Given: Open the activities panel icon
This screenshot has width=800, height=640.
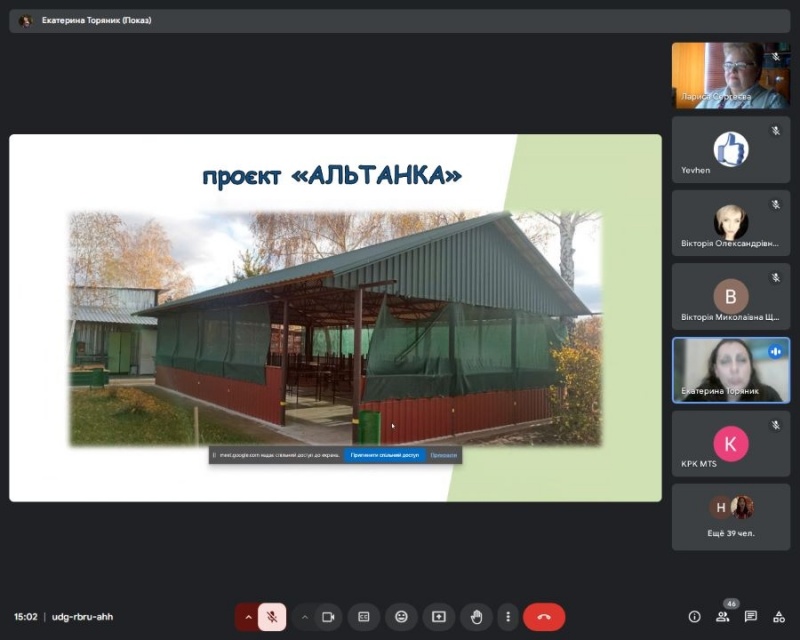Looking at the screenshot, I should point(778,617).
